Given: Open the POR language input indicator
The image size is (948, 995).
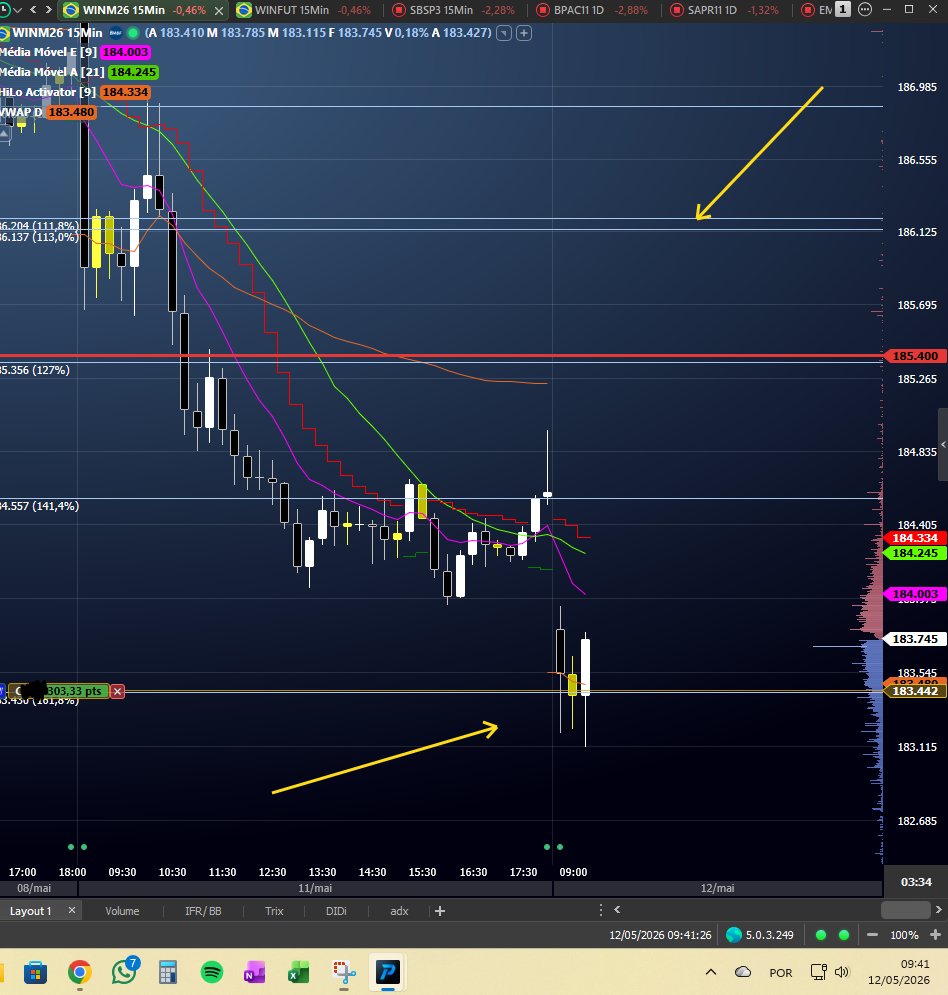Looking at the screenshot, I should click(x=780, y=972).
